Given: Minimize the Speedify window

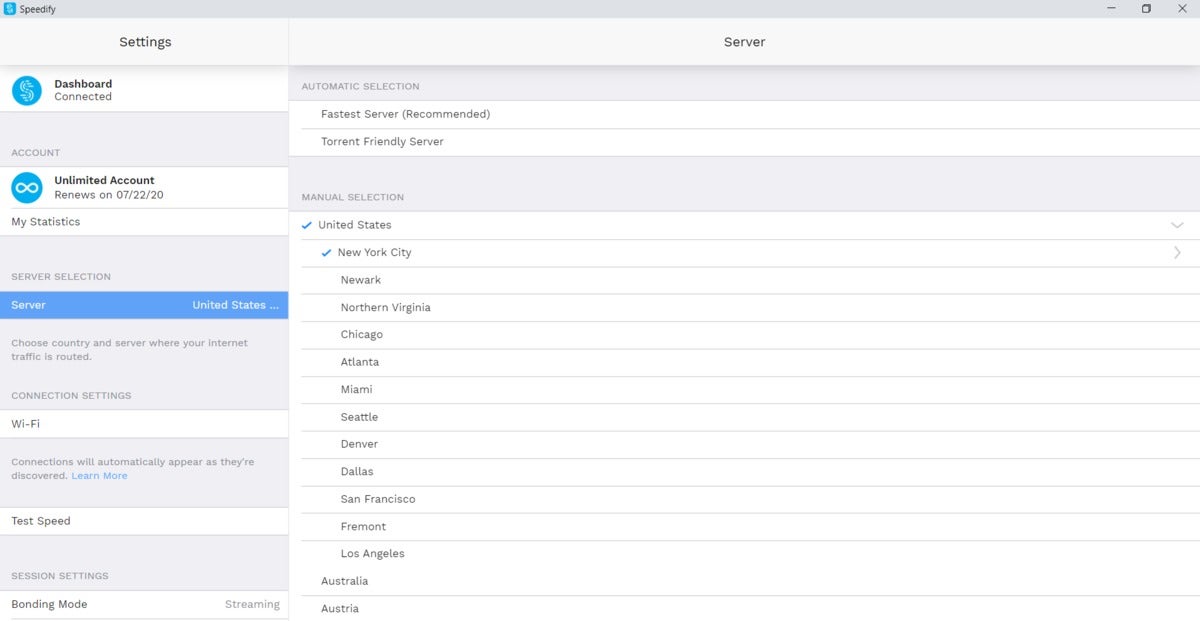Looking at the screenshot, I should click(x=1112, y=9).
